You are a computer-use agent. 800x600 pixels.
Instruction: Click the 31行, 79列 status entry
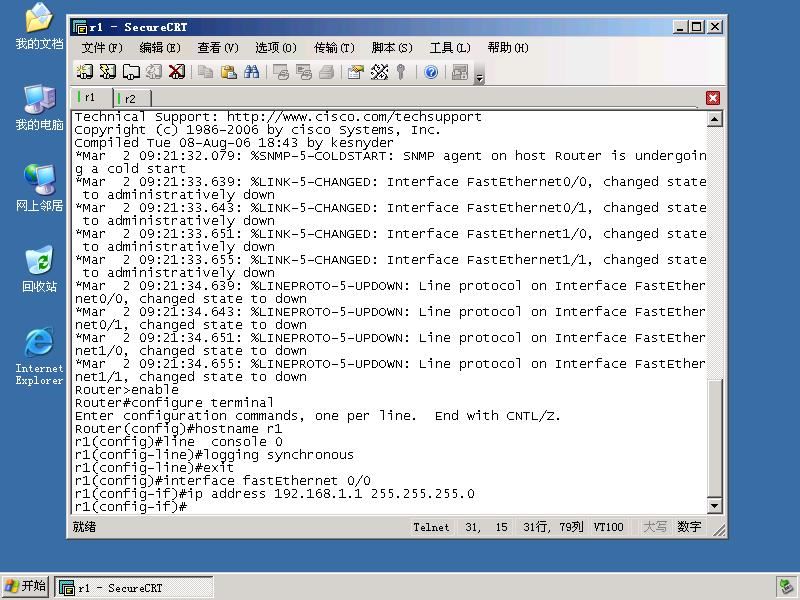553,527
